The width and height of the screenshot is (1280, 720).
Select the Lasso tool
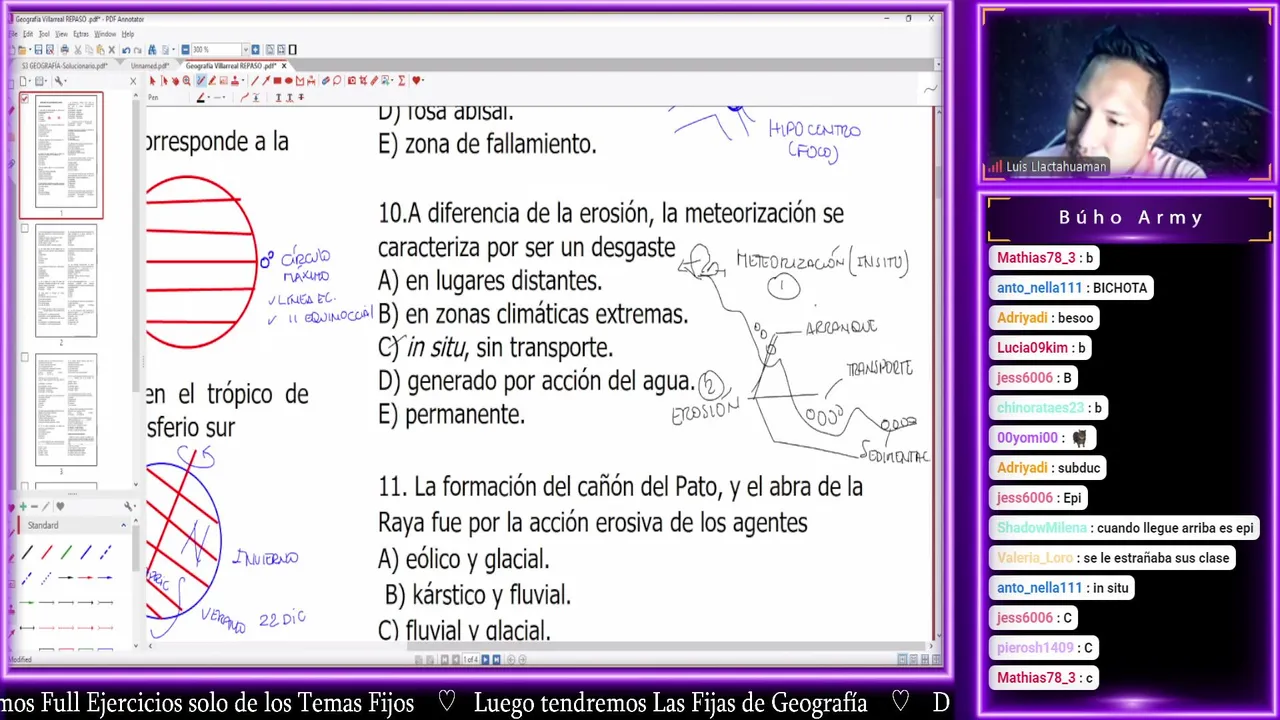(337, 81)
